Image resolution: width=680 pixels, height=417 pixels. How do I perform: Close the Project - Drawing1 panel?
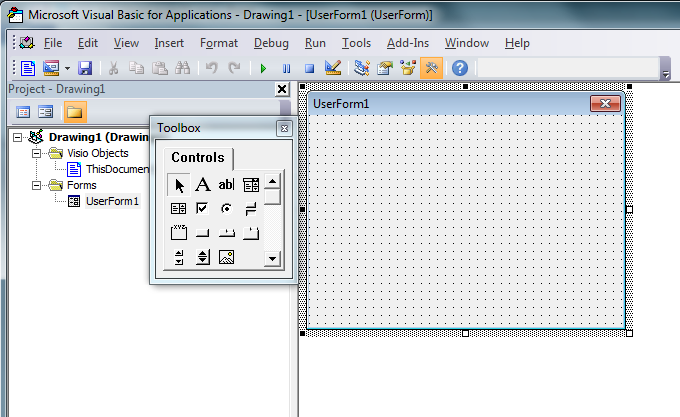[x=282, y=89]
